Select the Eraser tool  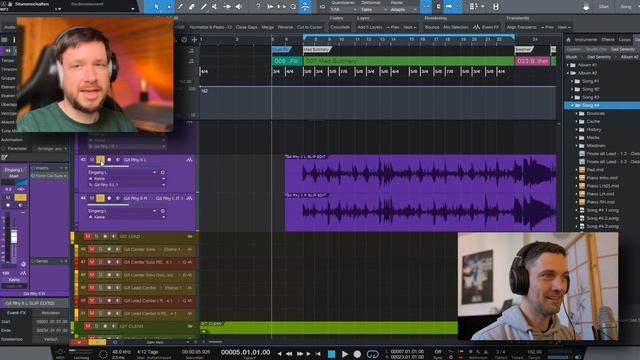pyautogui.click(x=191, y=7)
